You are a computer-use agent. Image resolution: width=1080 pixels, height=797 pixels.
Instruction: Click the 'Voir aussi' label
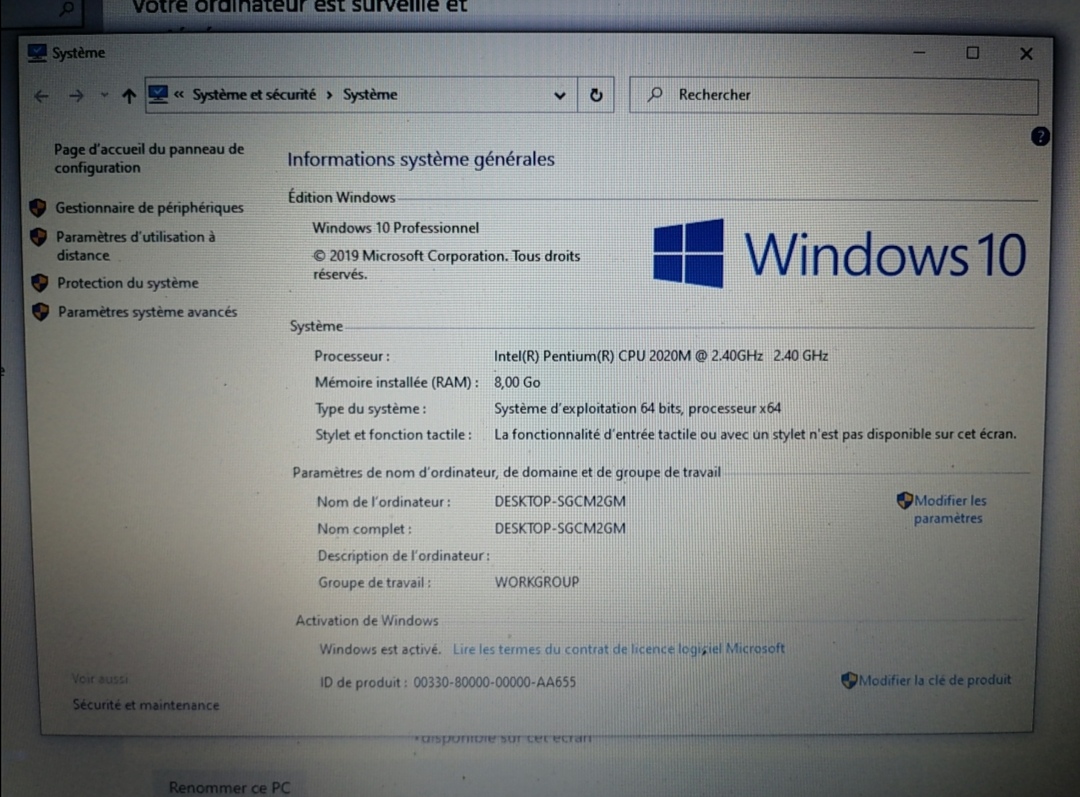click(100, 679)
